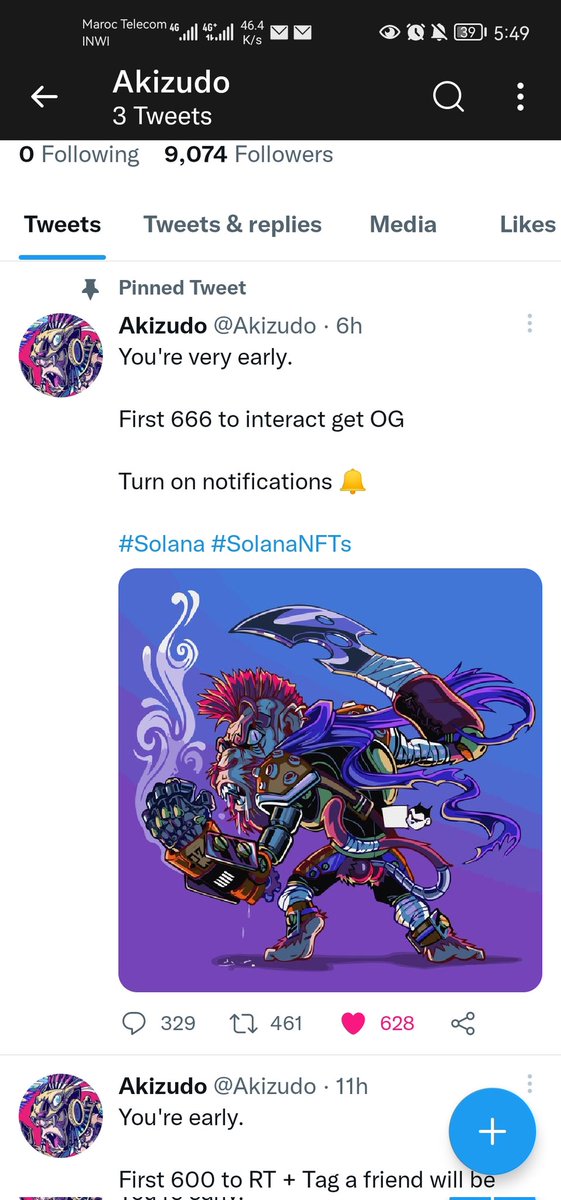The image size is (561, 1200).
Task: Tap the back arrow icon
Action: [x=44, y=96]
